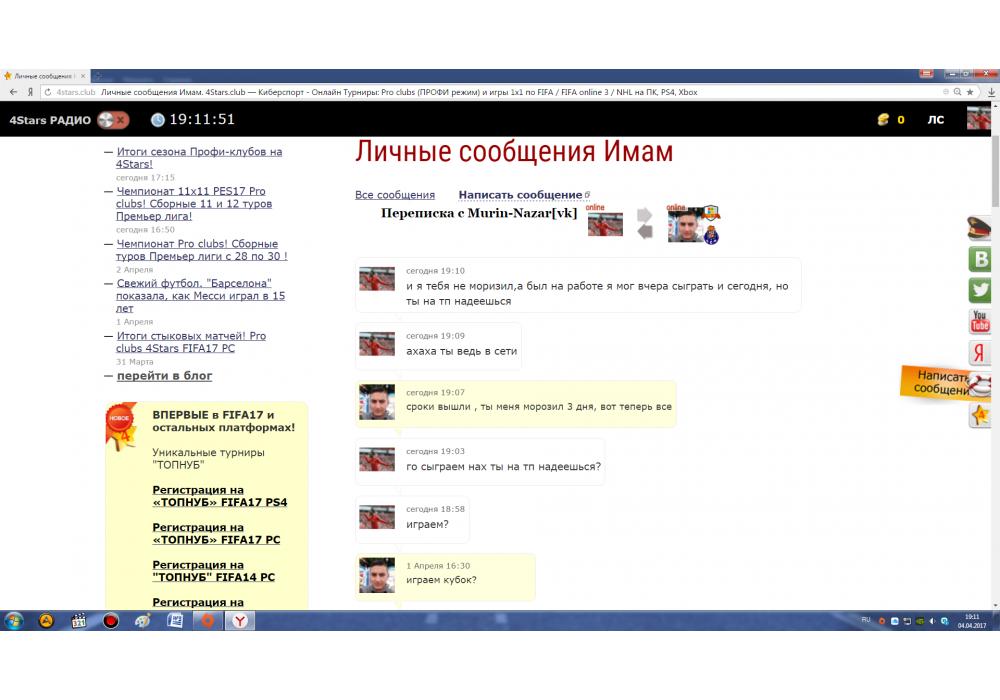Click the user avatar in the top bar
This screenshot has width=1000, height=700.
(977, 120)
